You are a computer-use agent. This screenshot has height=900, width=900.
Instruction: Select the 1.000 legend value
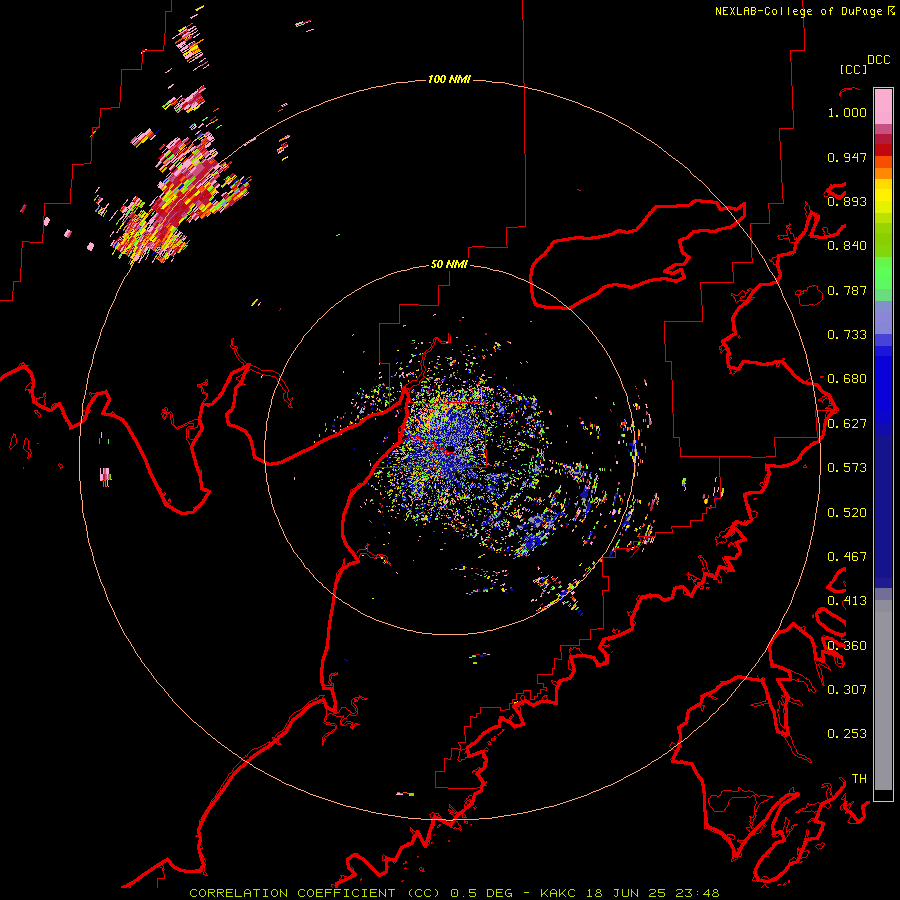pyautogui.click(x=847, y=112)
